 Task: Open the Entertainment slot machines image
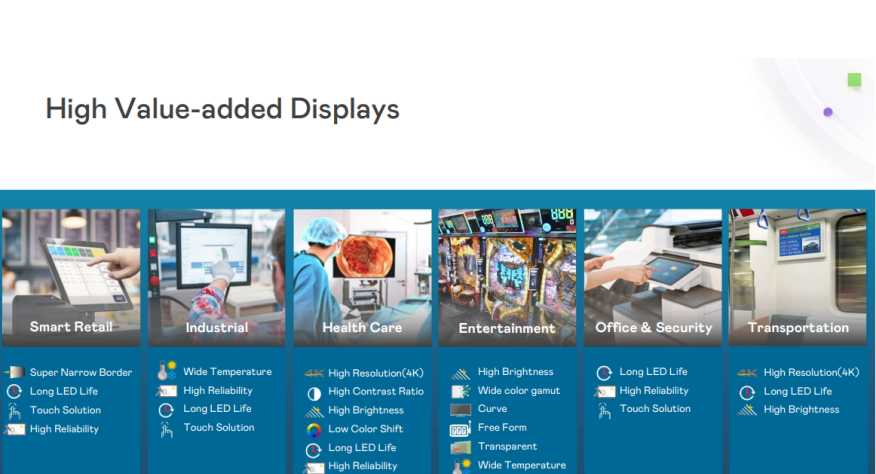click(x=507, y=278)
